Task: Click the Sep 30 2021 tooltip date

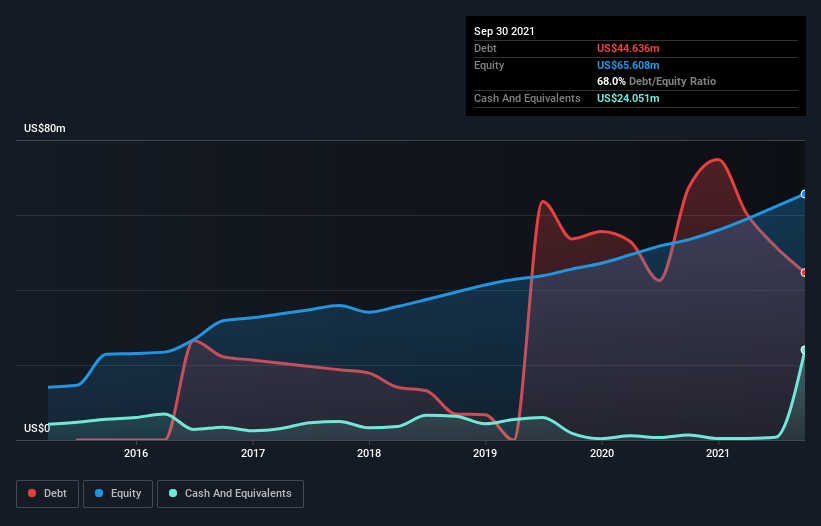Action: pyautogui.click(x=504, y=31)
